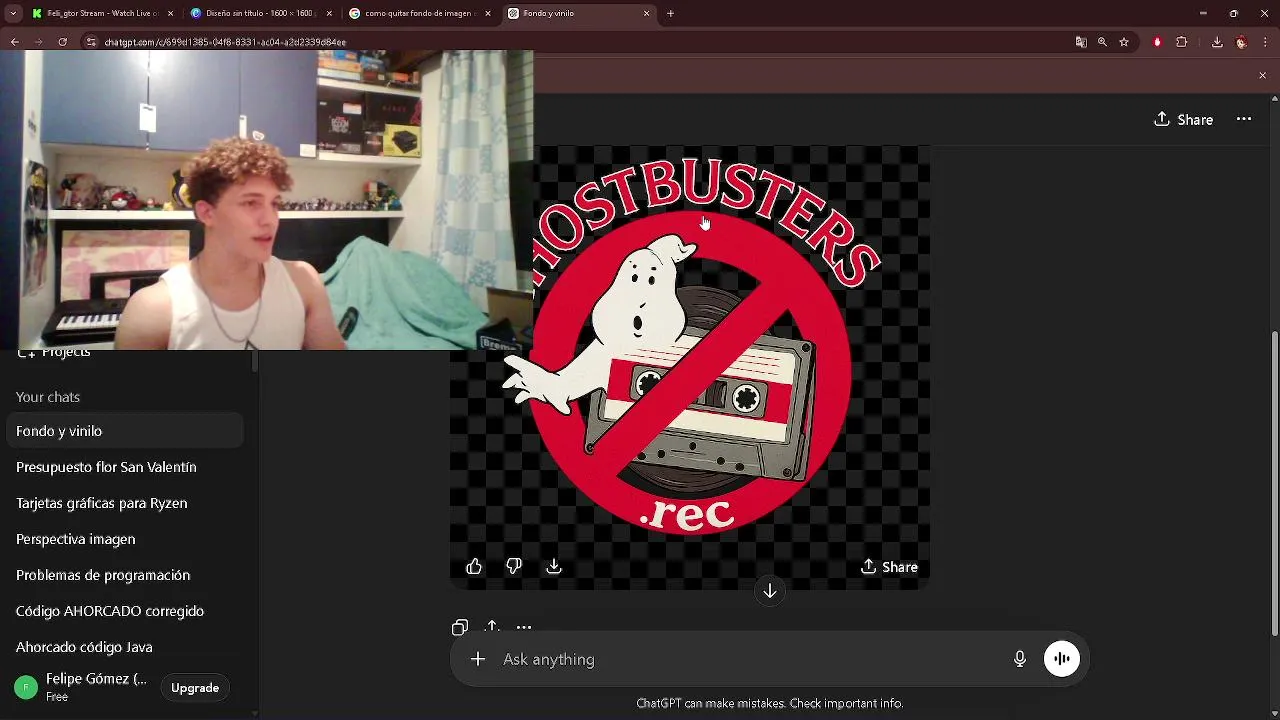Open the plus attachment menu in composer
The width and height of the screenshot is (1280, 720).
point(478,659)
